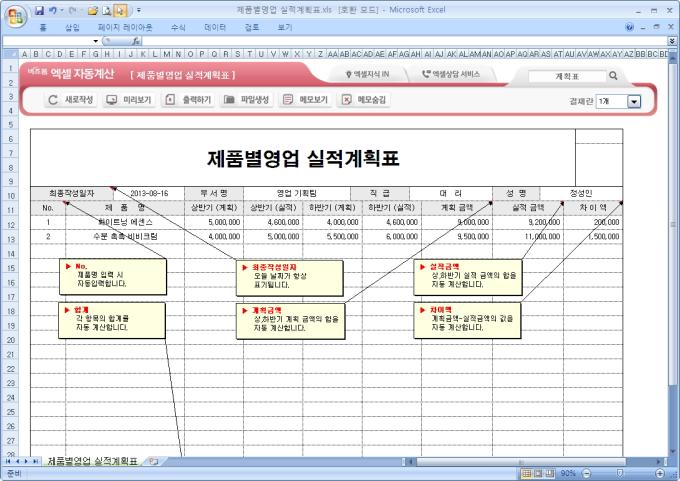Screen dimensions: 680x481
Task: Click into the formula bar
Action: click(x=403, y=41)
